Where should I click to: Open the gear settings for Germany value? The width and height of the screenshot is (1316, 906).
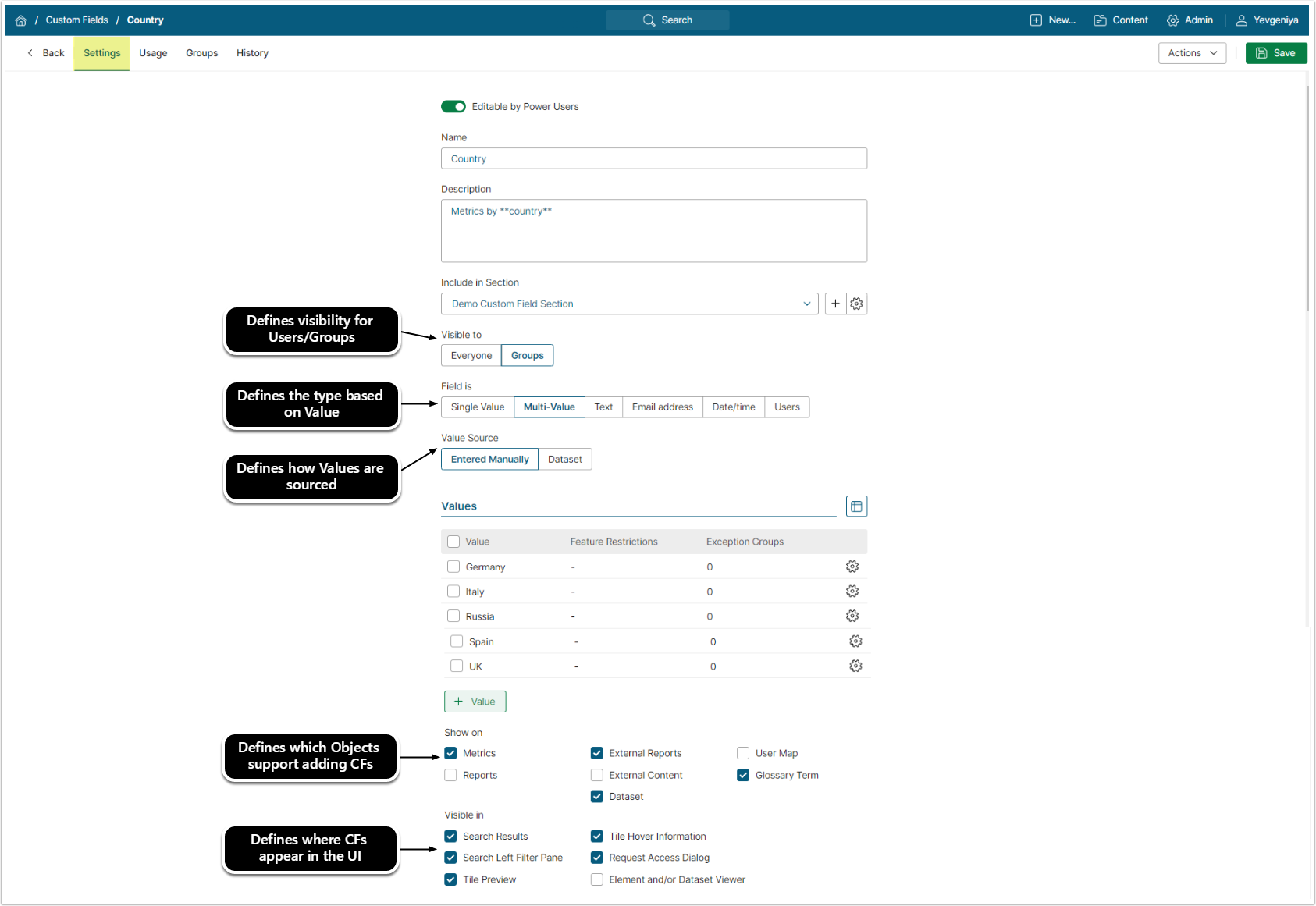[x=852, y=567]
